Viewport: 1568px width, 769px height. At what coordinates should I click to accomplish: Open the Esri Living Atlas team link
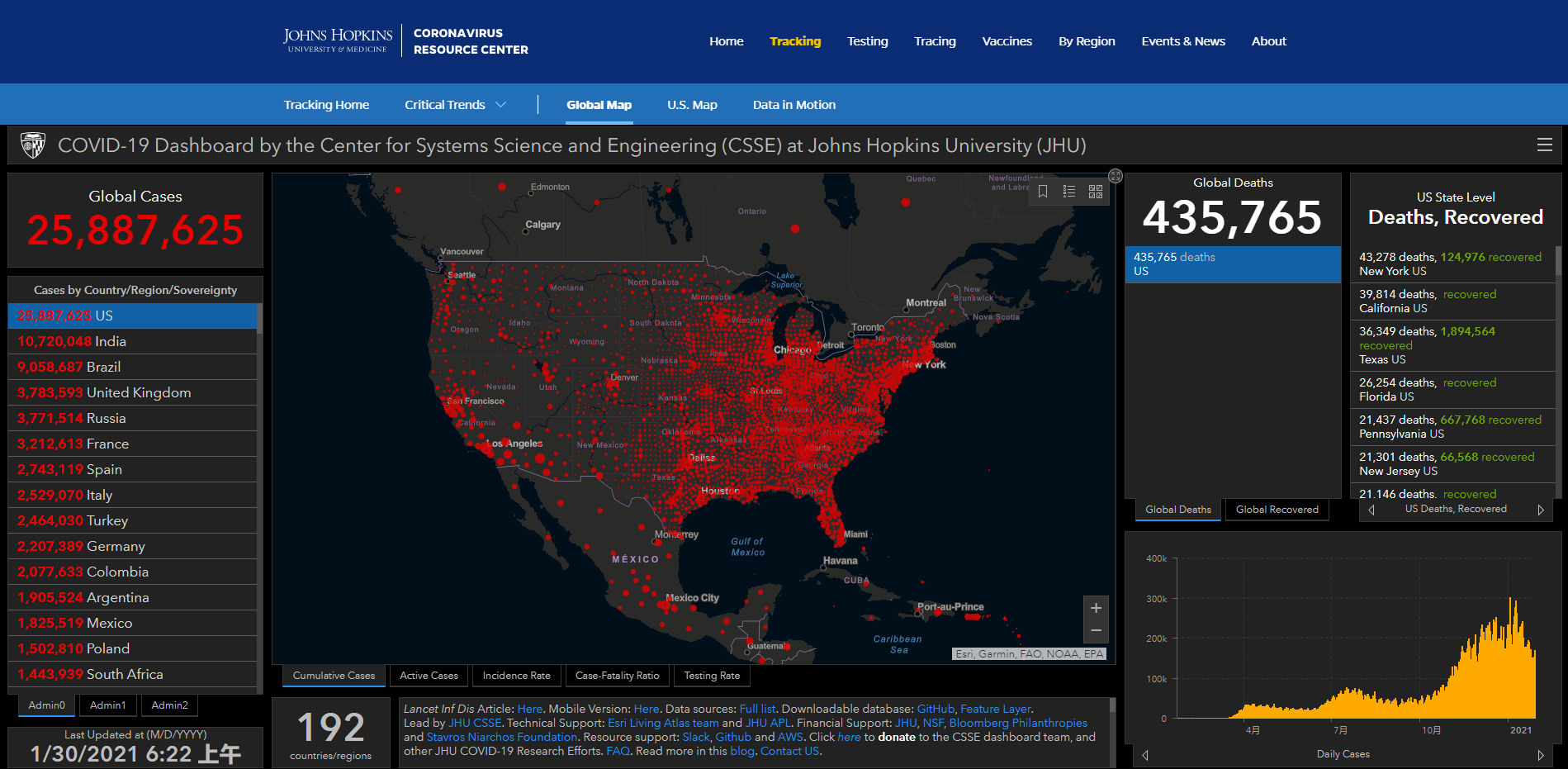pyautogui.click(x=663, y=723)
